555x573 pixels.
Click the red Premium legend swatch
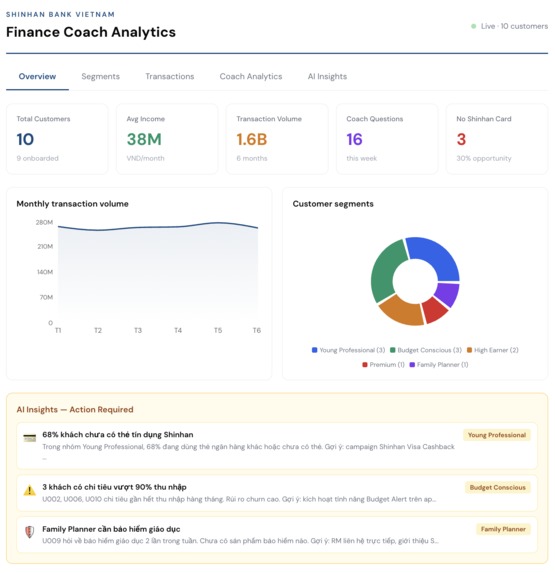tap(365, 365)
